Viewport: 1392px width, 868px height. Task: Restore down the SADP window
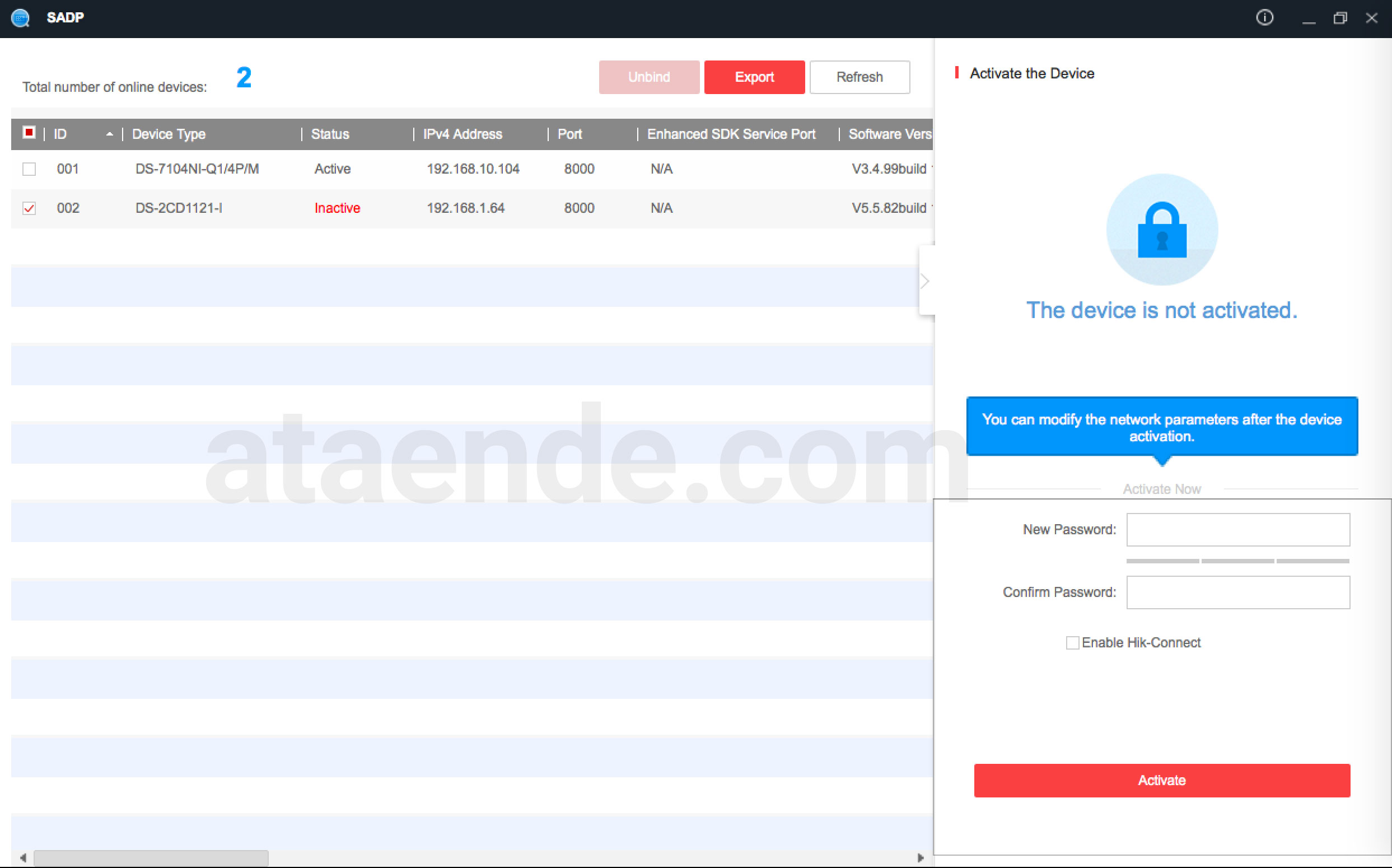click(1340, 18)
